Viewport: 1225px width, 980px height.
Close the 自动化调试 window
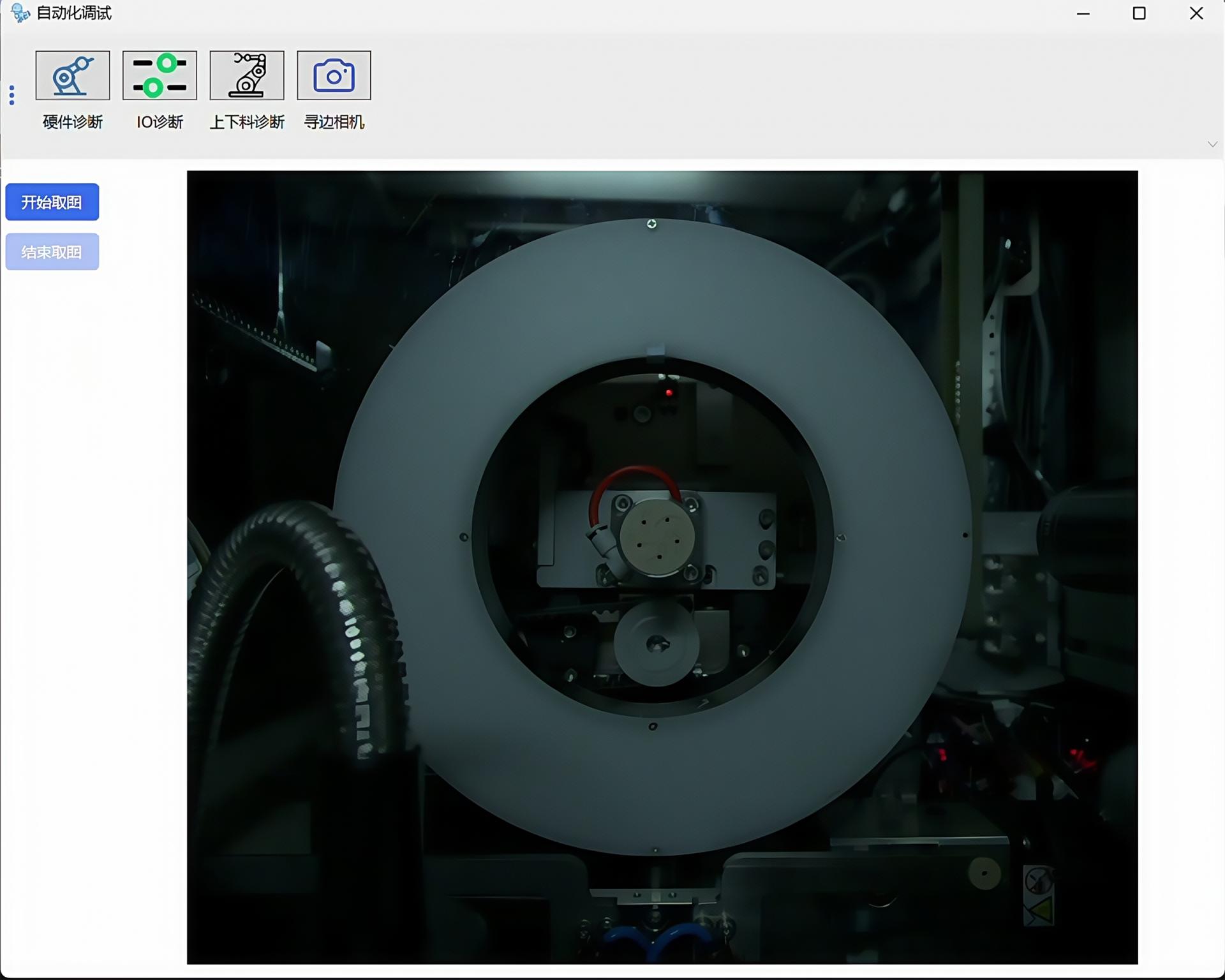click(x=1196, y=13)
